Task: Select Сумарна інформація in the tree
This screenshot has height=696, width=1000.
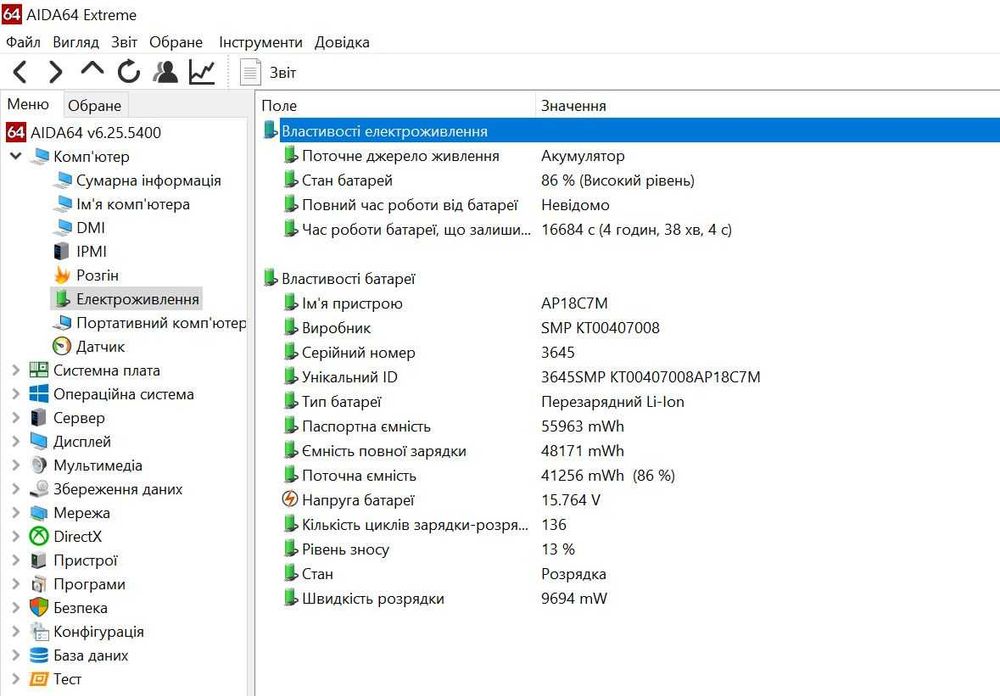Action: [149, 181]
